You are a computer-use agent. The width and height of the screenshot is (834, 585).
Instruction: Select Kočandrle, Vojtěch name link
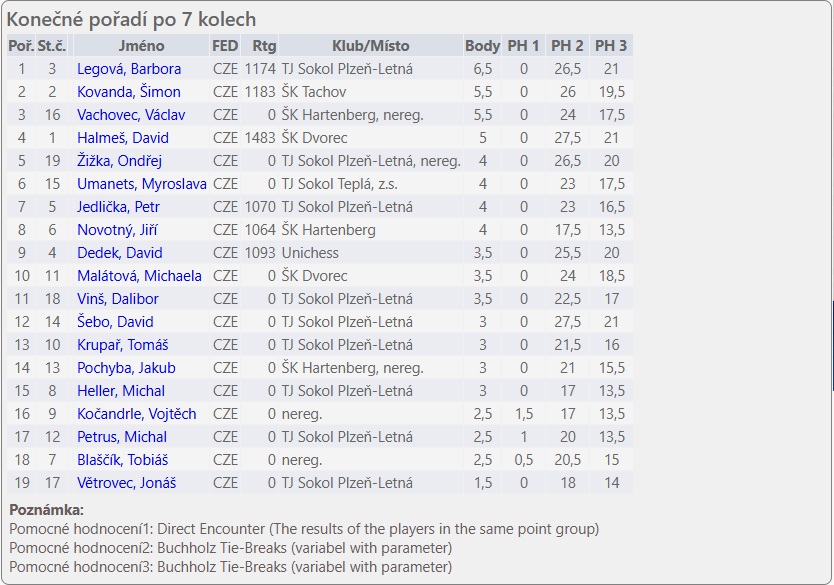point(136,414)
